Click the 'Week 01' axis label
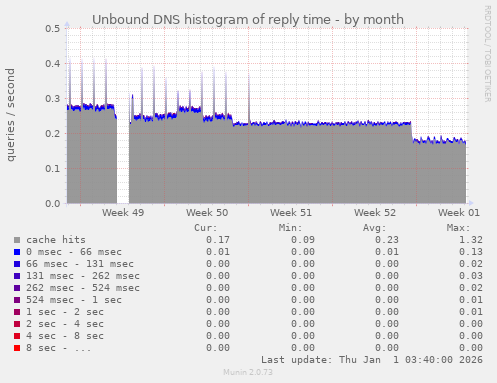 click(x=459, y=213)
